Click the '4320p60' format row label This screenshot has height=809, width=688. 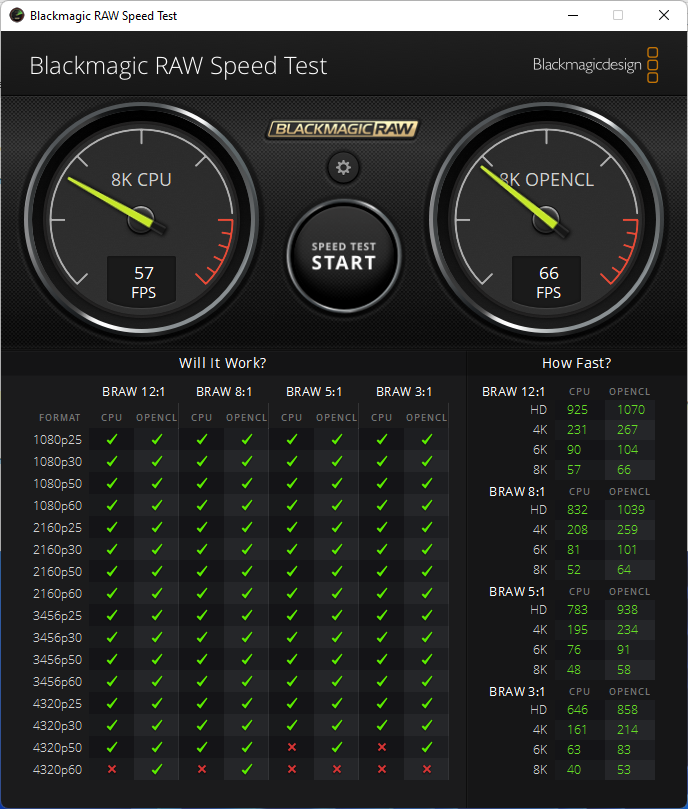57,770
